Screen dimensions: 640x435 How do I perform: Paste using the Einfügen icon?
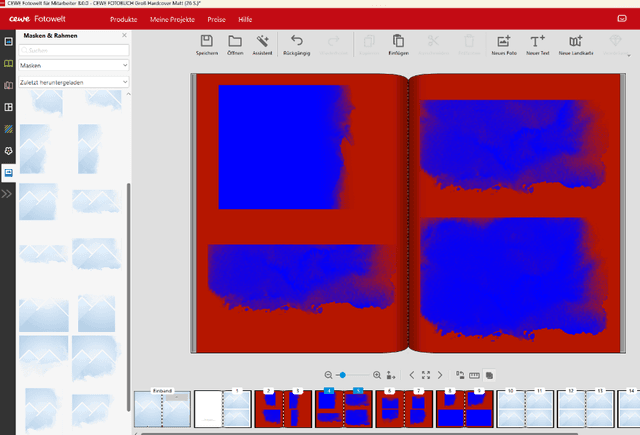coord(398,45)
